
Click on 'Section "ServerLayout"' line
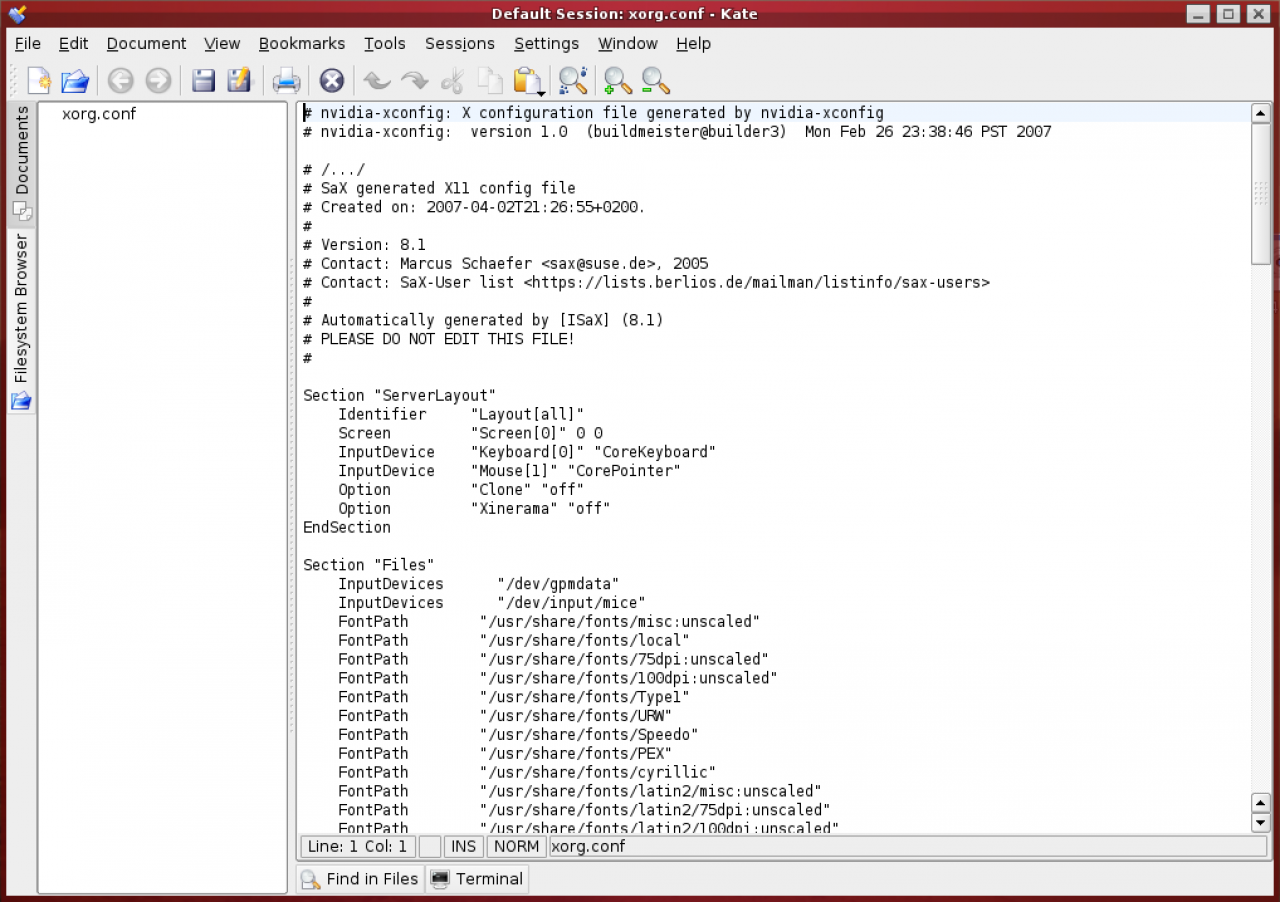click(x=400, y=396)
